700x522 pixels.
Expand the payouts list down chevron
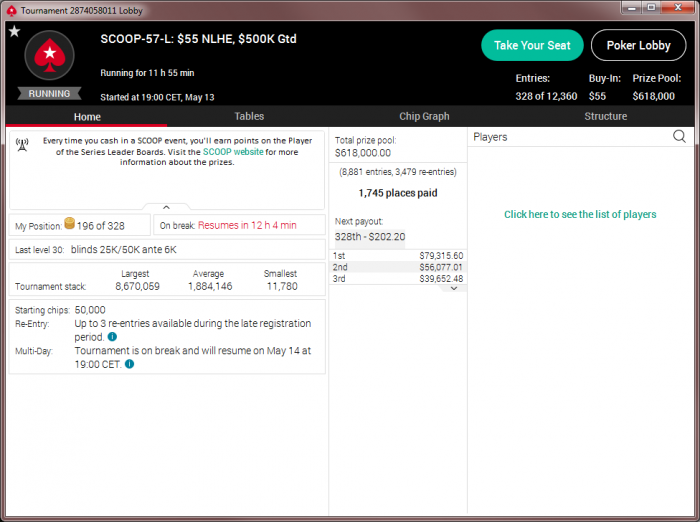454,288
